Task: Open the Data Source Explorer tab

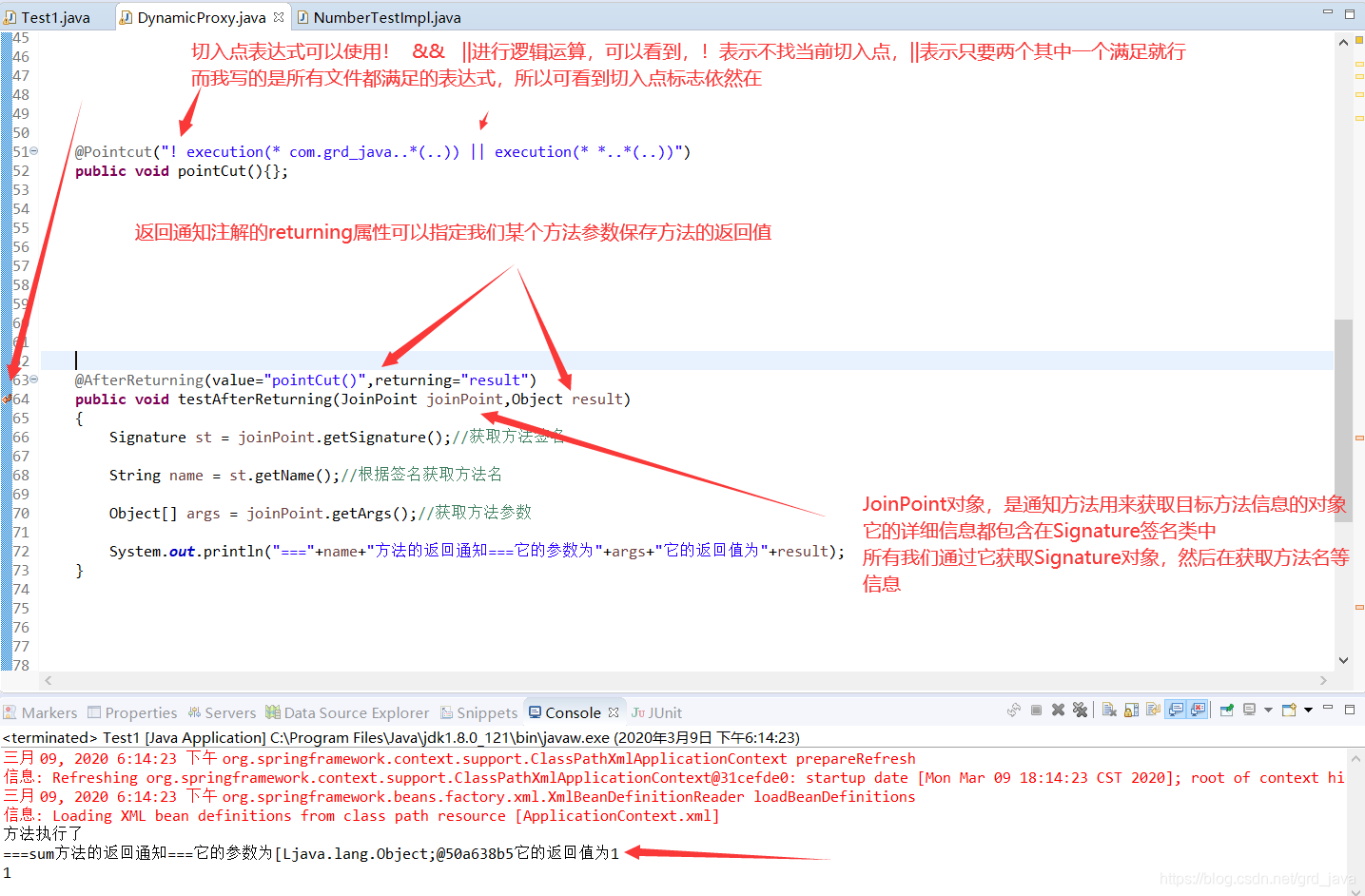Action: pos(347,712)
